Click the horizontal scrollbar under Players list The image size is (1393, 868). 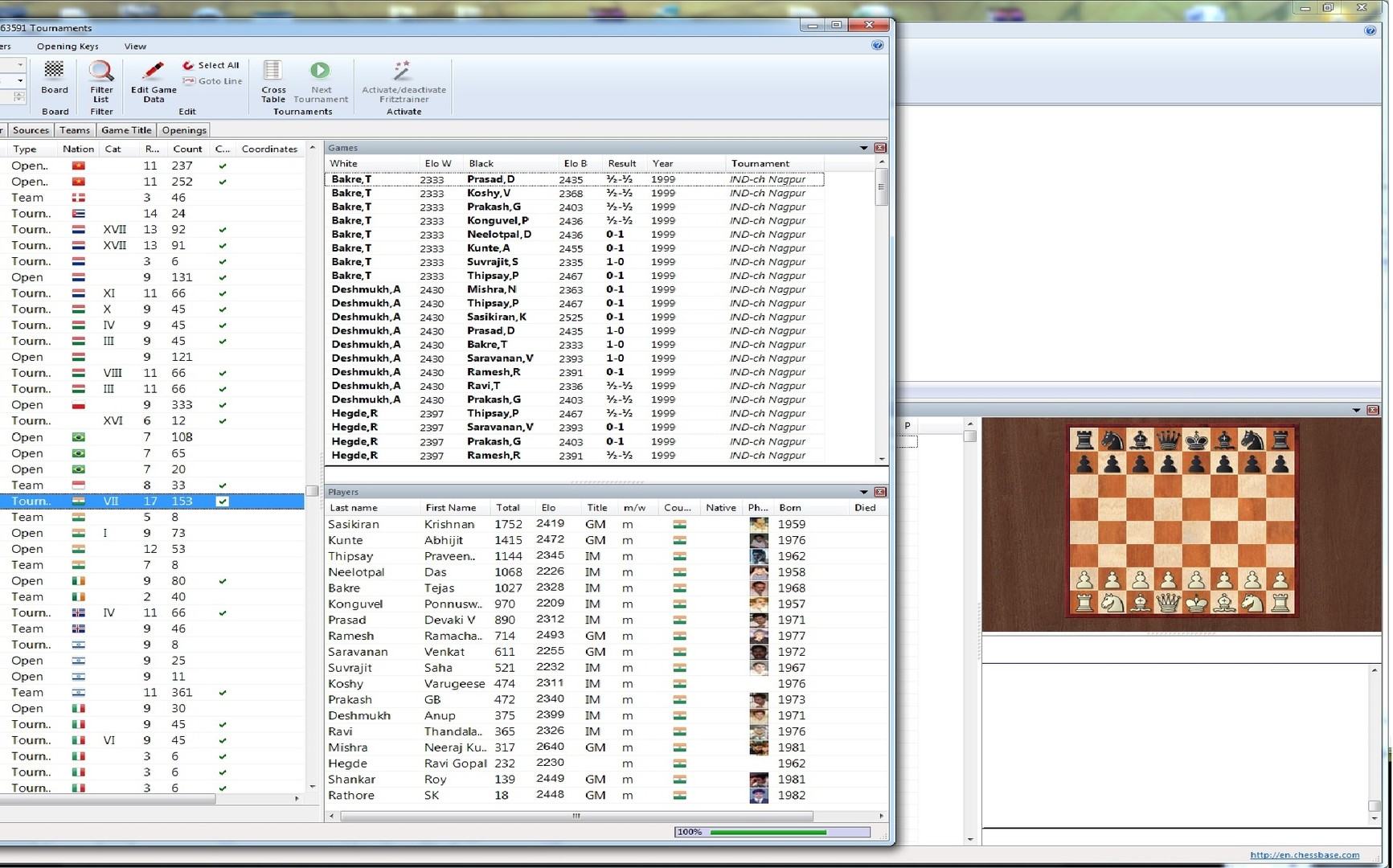pos(576,816)
